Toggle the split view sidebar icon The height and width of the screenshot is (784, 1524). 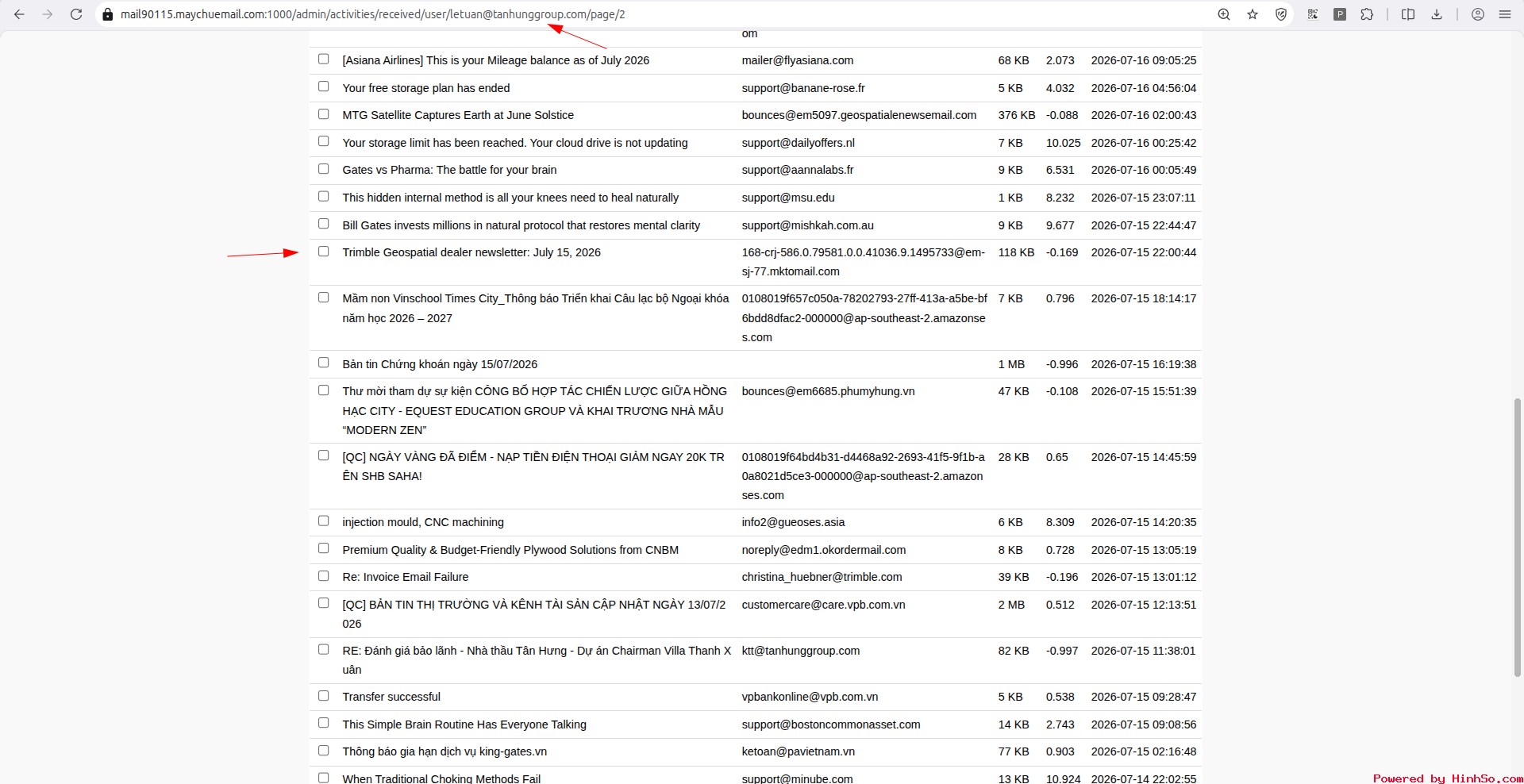pos(1408,14)
